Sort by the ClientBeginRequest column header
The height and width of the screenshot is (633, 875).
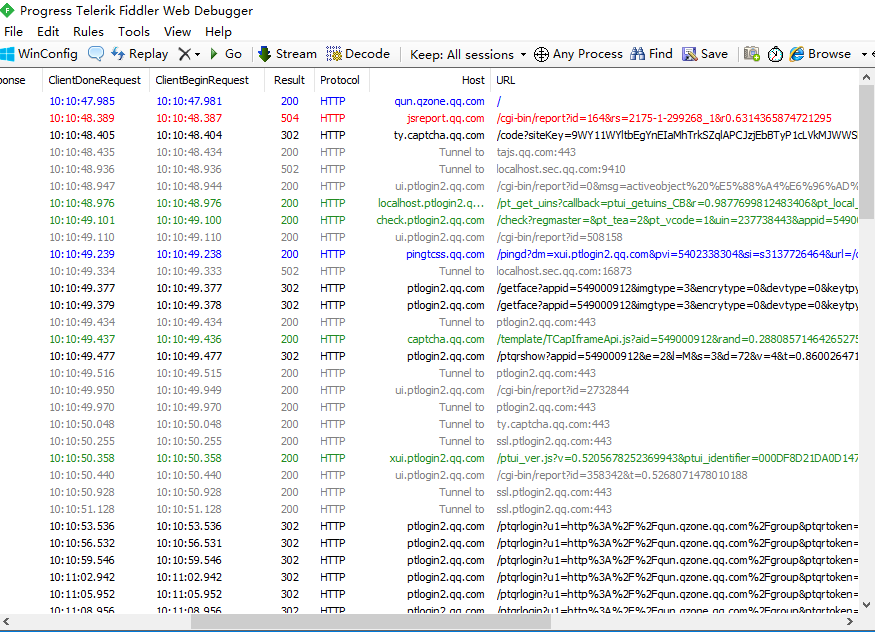point(206,80)
